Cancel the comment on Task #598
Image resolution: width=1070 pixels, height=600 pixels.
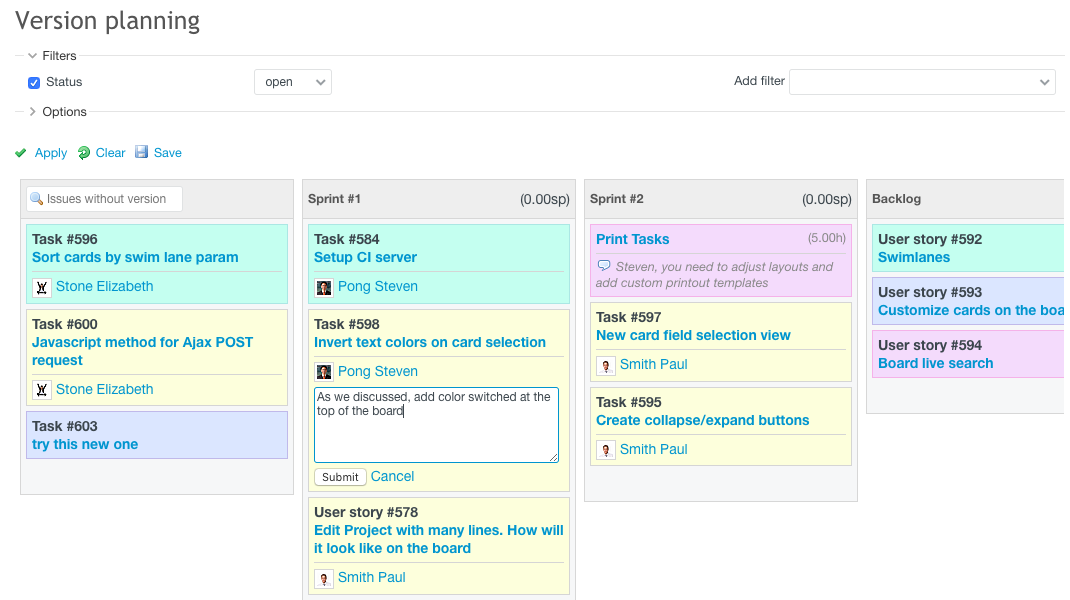[x=392, y=477]
